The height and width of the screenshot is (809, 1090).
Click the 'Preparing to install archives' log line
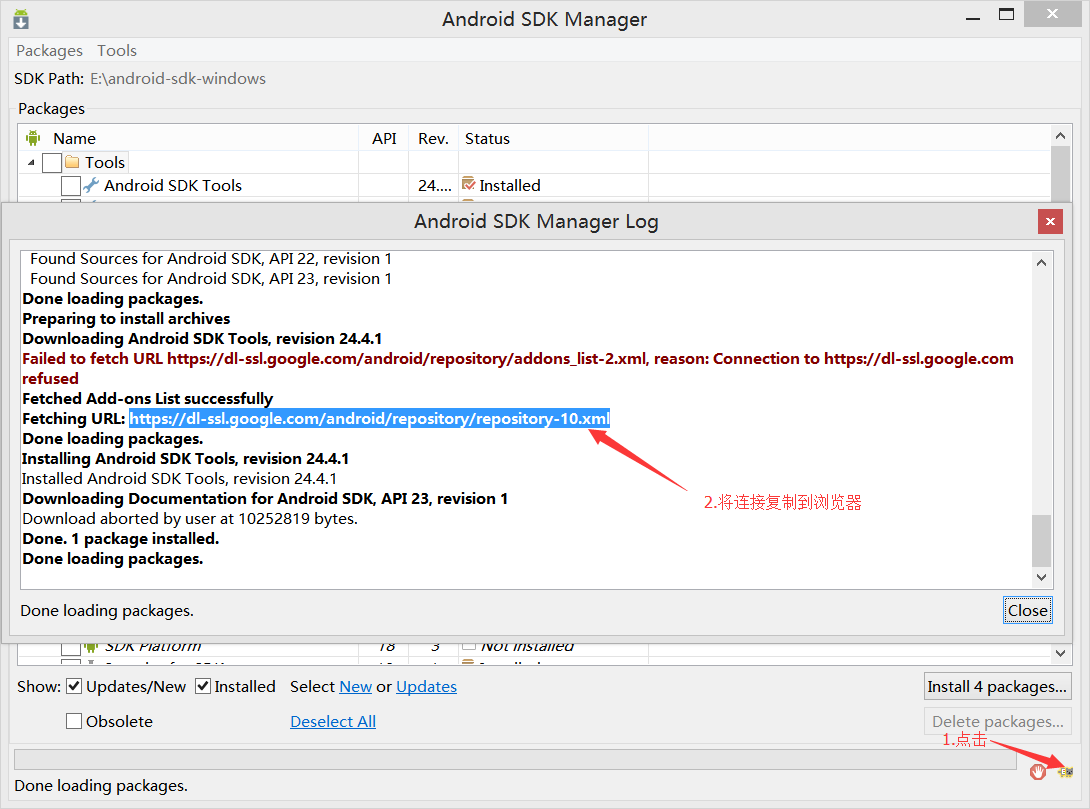126,318
